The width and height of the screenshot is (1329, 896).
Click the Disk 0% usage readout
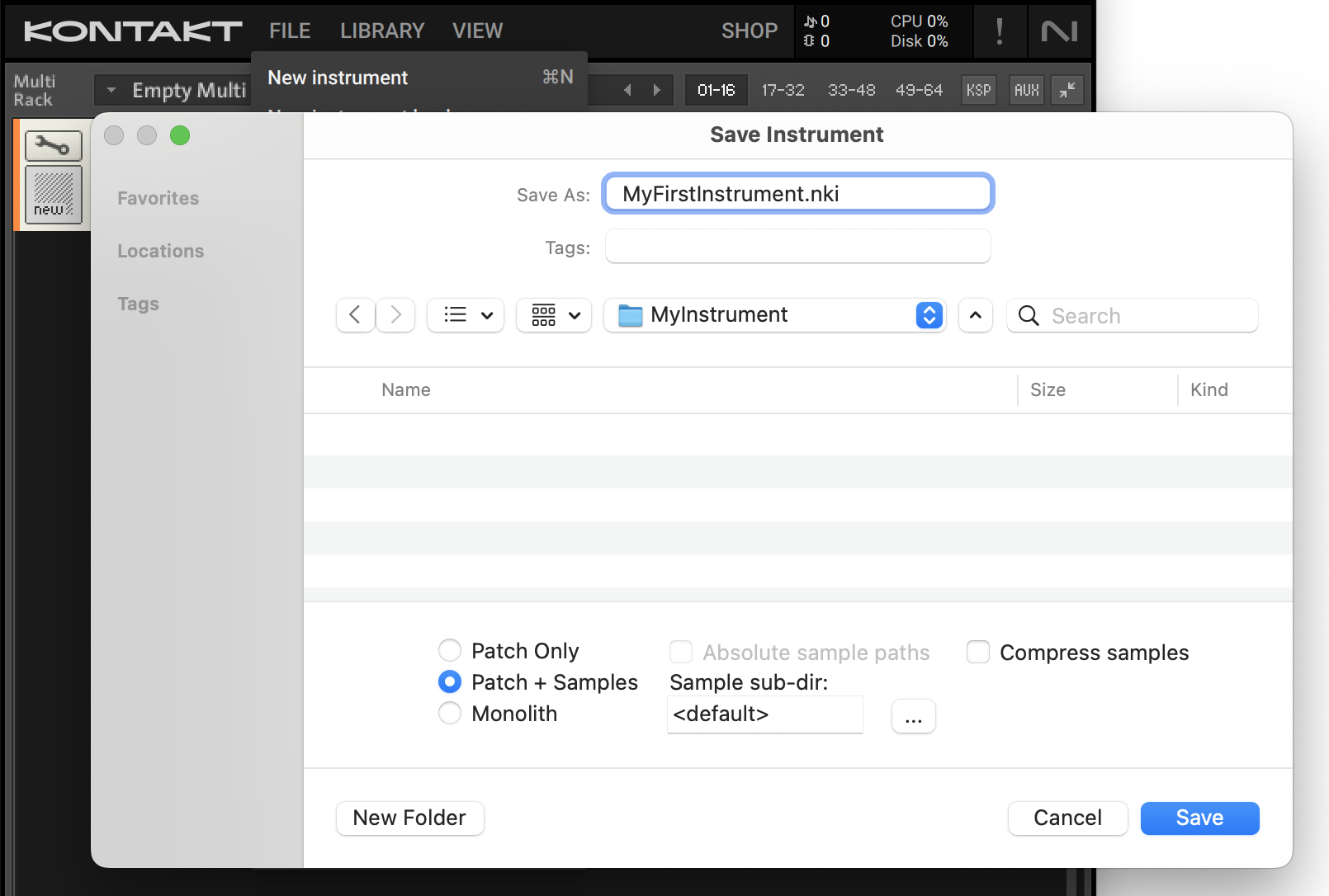[919, 41]
